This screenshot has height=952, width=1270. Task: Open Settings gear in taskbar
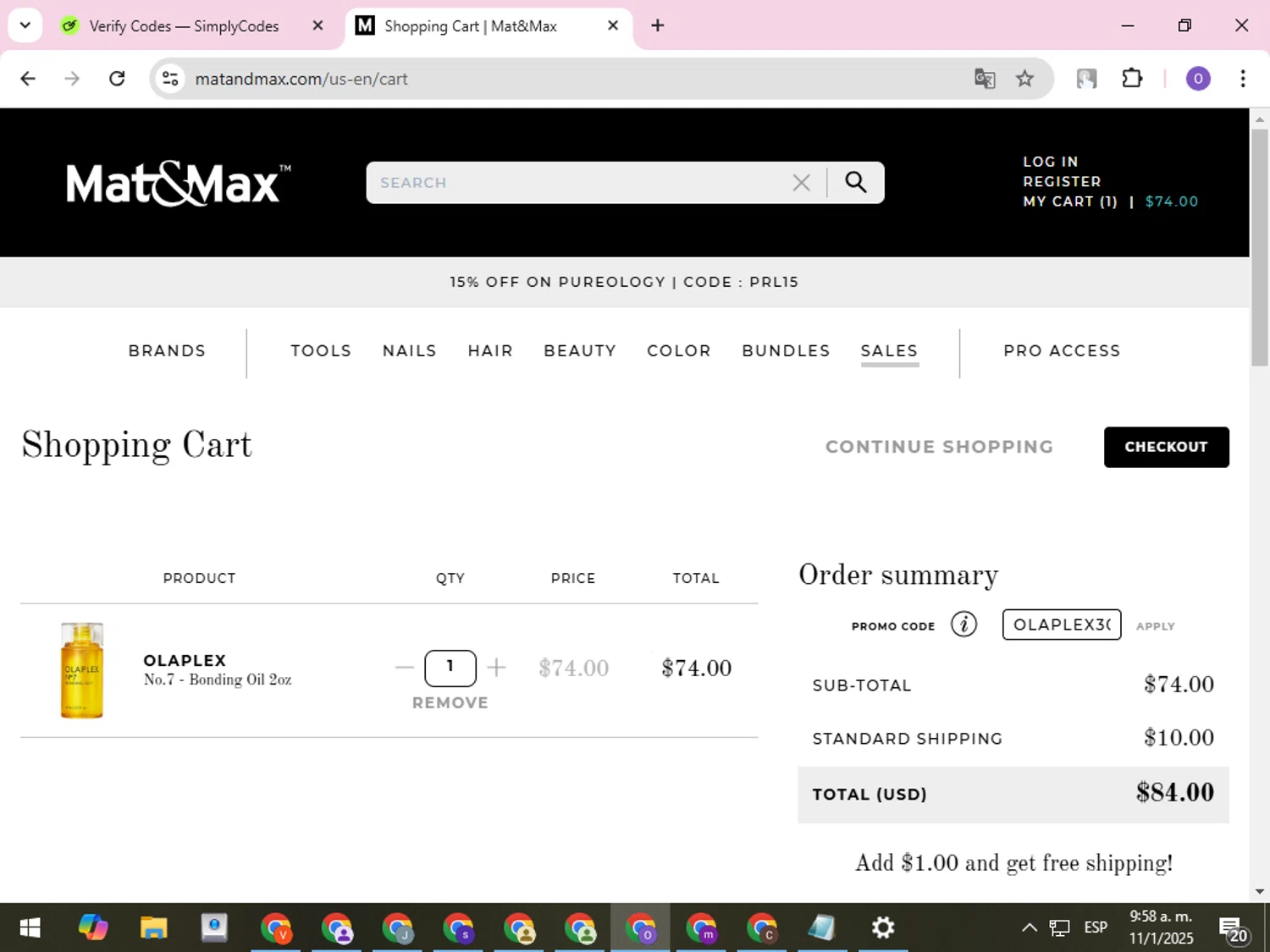[x=883, y=928]
